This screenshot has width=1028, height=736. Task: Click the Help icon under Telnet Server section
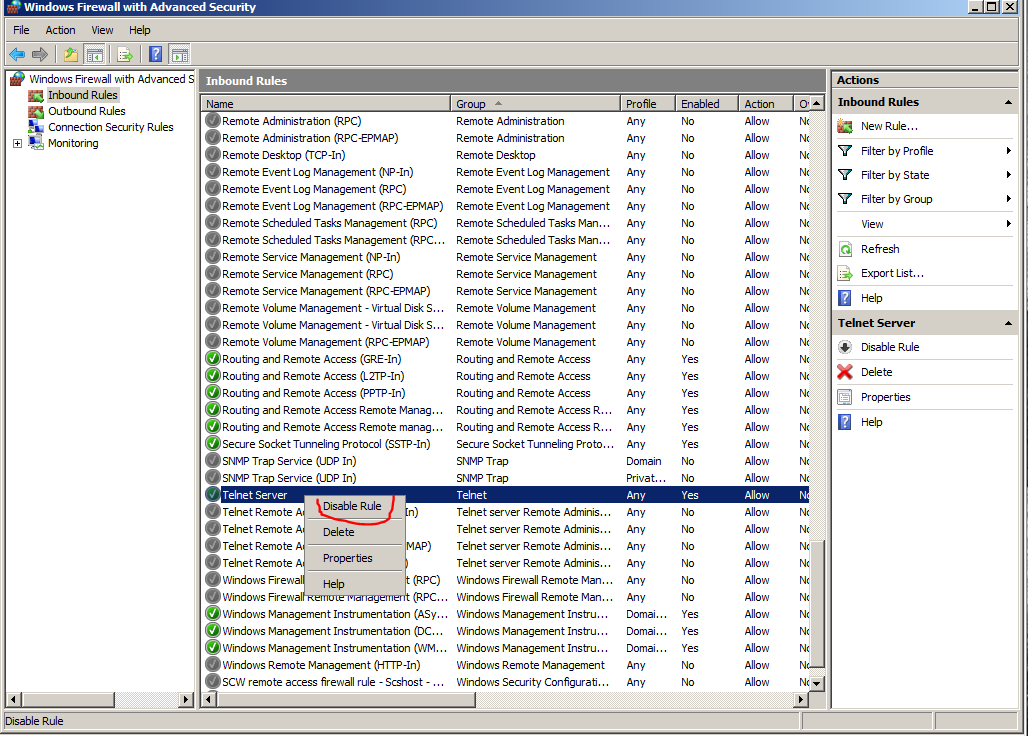click(845, 422)
